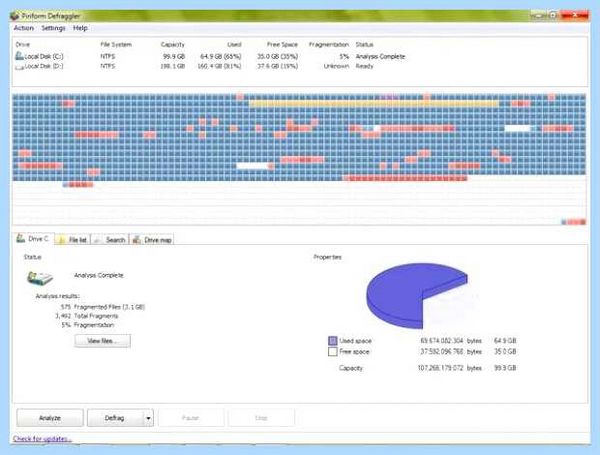Click the View files button

click(x=103, y=341)
